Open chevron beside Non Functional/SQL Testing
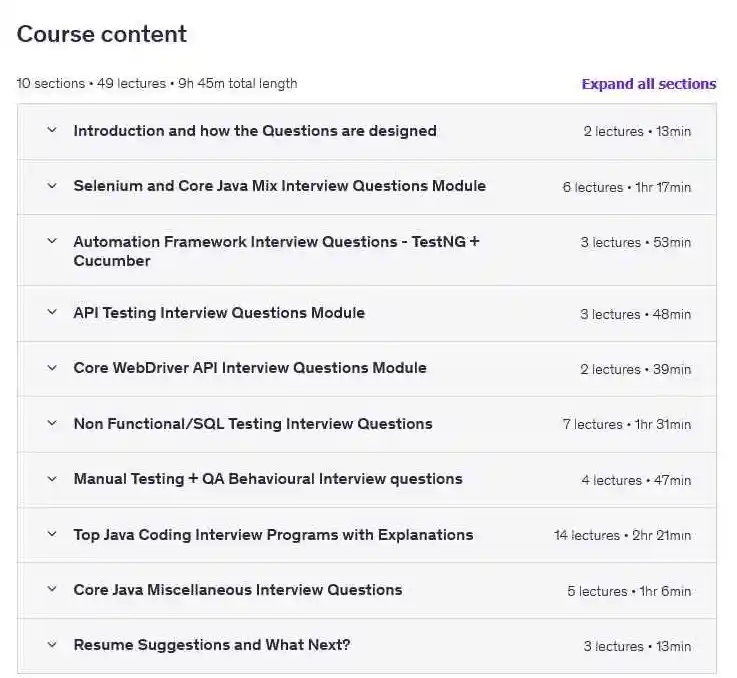 pos(52,424)
